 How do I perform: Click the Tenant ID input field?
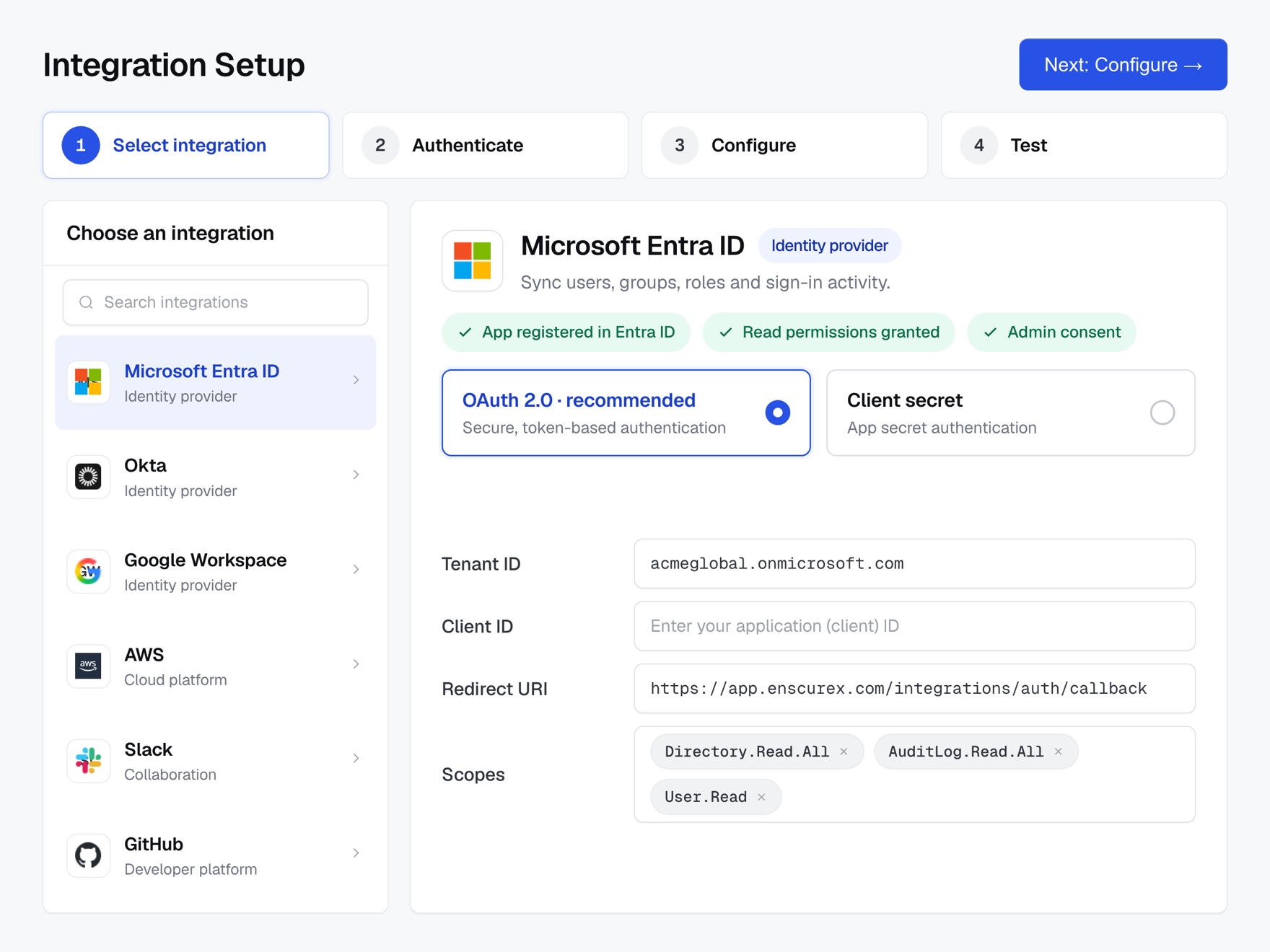(914, 563)
